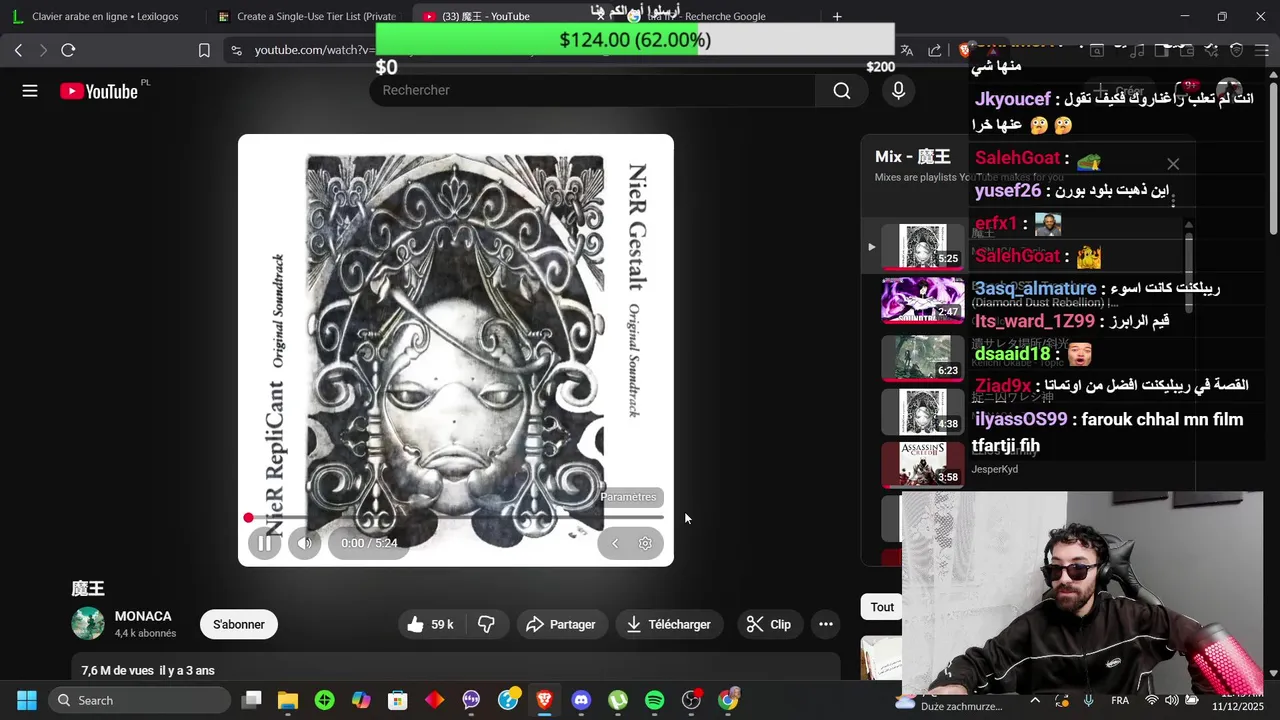Open Microsoft Store from taskbar
Image resolution: width=1280 pixels, height=720 pixels.
coord(398,700)
